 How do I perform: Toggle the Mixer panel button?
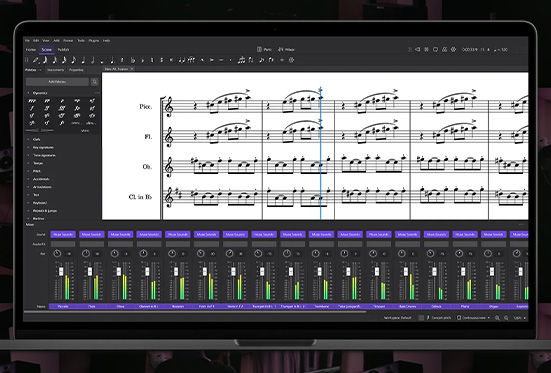[x=286, y=50]
